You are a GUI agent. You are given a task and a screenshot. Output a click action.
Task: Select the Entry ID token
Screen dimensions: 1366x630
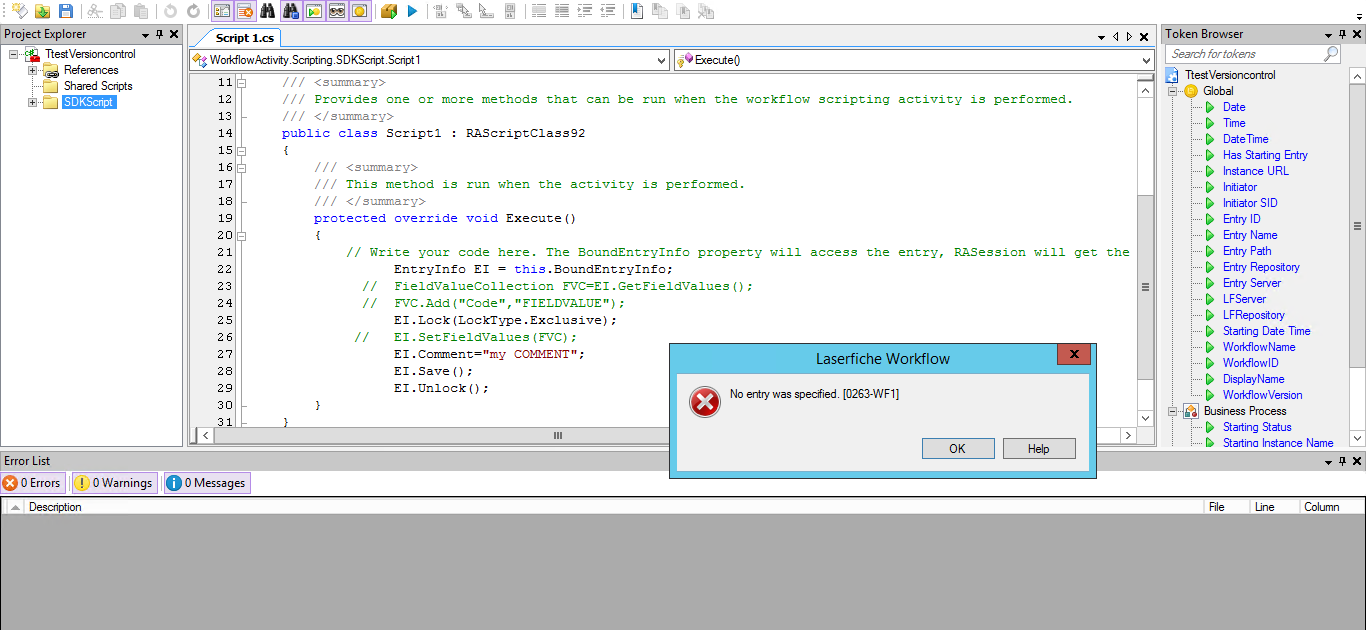pyautogui.click(x=1241, y=219)
